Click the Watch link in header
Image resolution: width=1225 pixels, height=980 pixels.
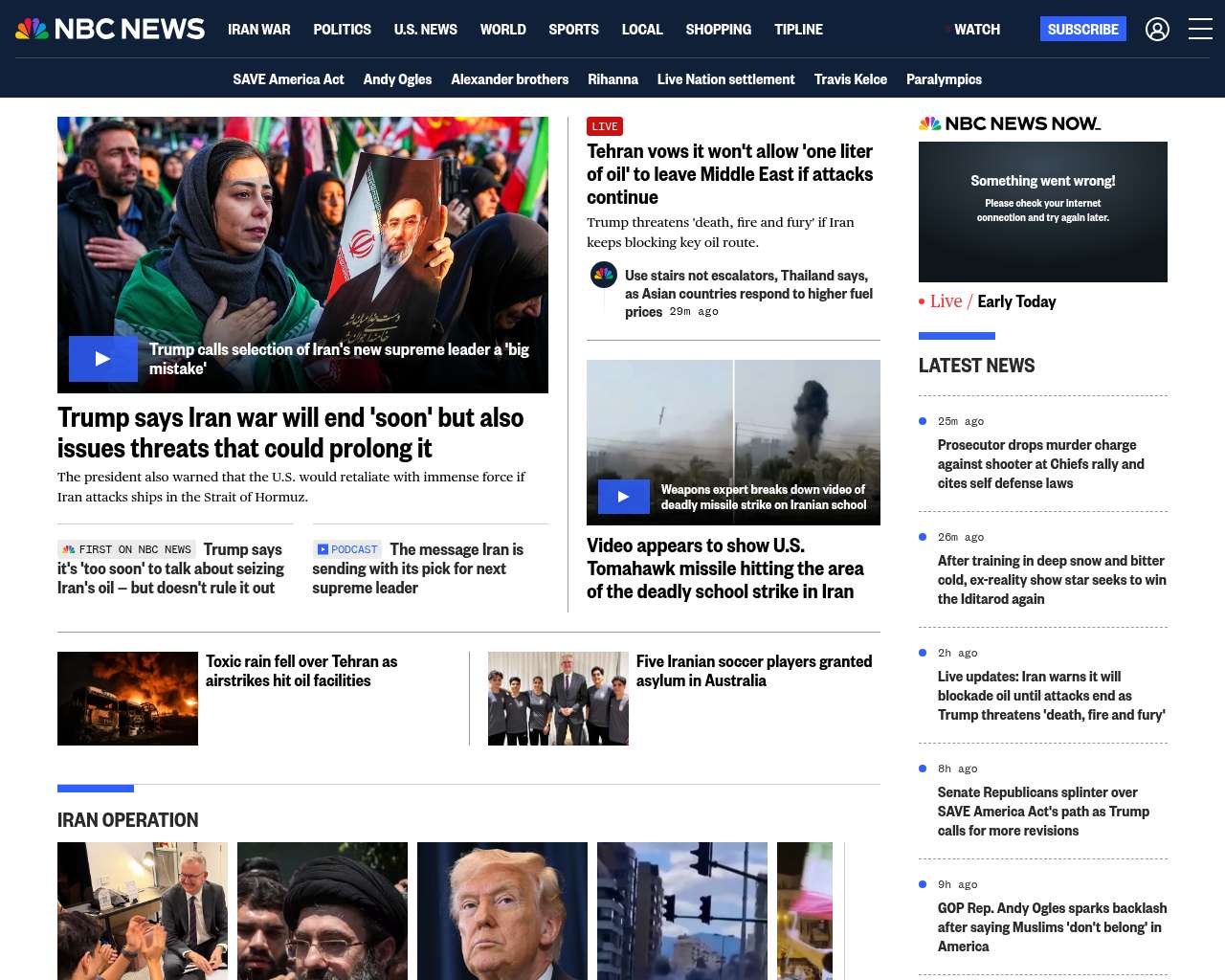pyautogui.click(x=976, y=30)
